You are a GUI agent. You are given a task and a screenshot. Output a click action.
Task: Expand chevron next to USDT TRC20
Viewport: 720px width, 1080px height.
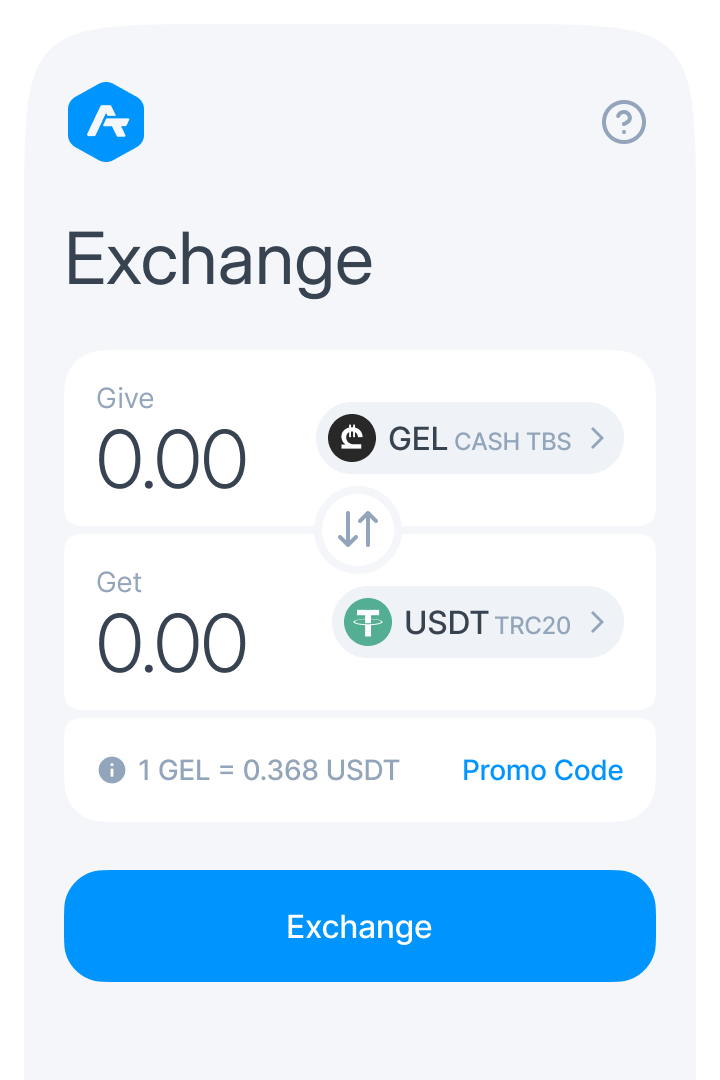point(597,622)
